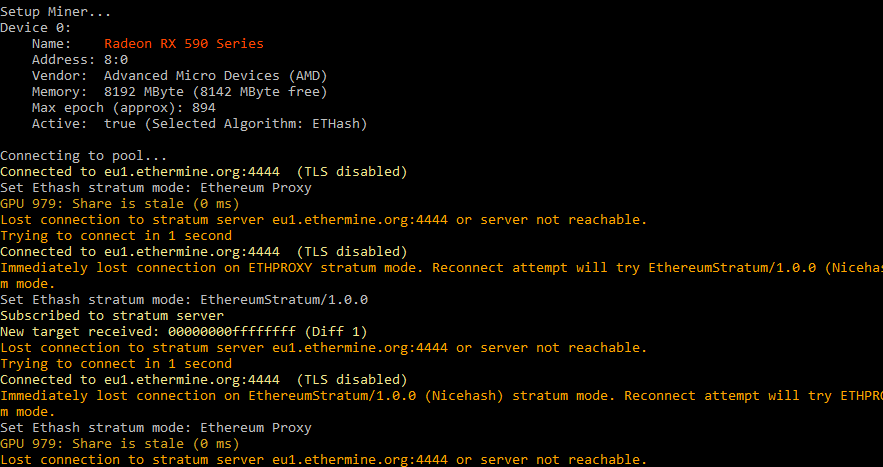Click the red Radeon RX 590 Series text
This screenshot has width=883, height=467.
[184, 44]
